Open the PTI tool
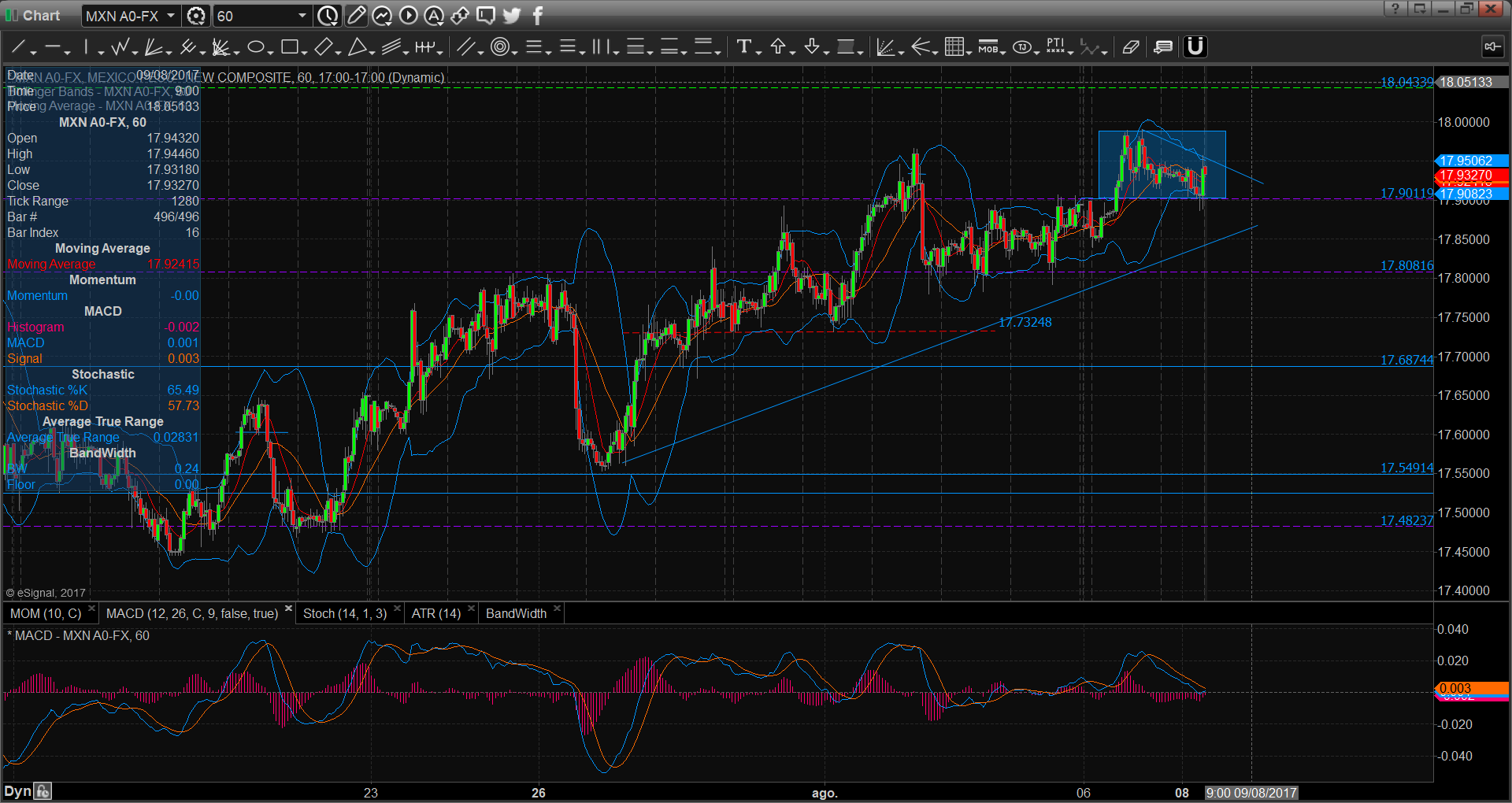 [1055, 47]
